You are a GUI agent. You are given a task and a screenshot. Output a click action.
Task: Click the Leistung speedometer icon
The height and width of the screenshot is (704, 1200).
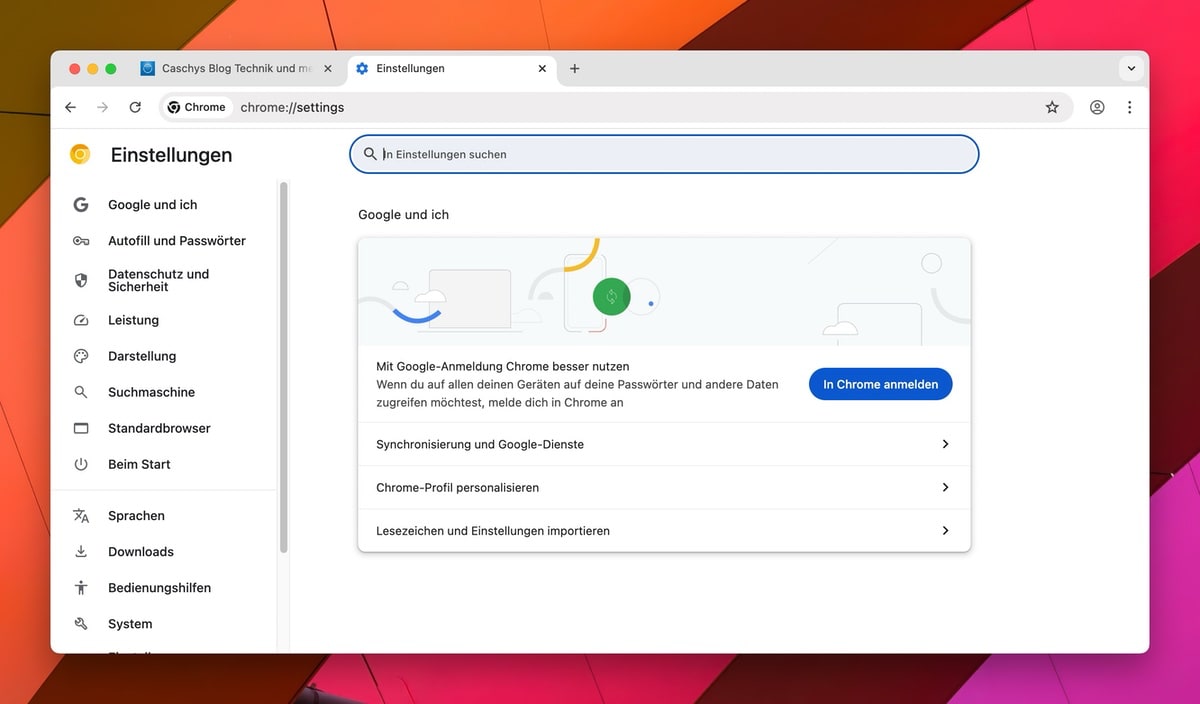(81, 320)
